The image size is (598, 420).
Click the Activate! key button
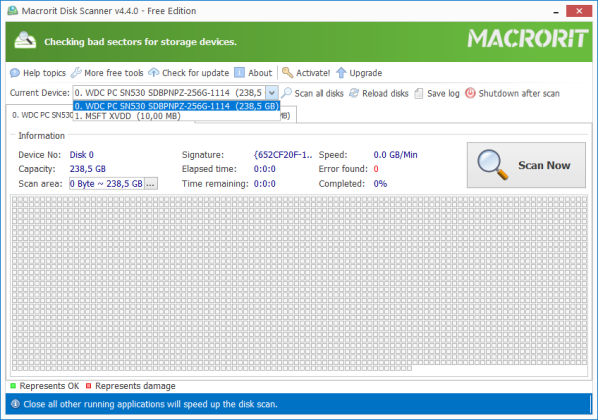point(306,73)
